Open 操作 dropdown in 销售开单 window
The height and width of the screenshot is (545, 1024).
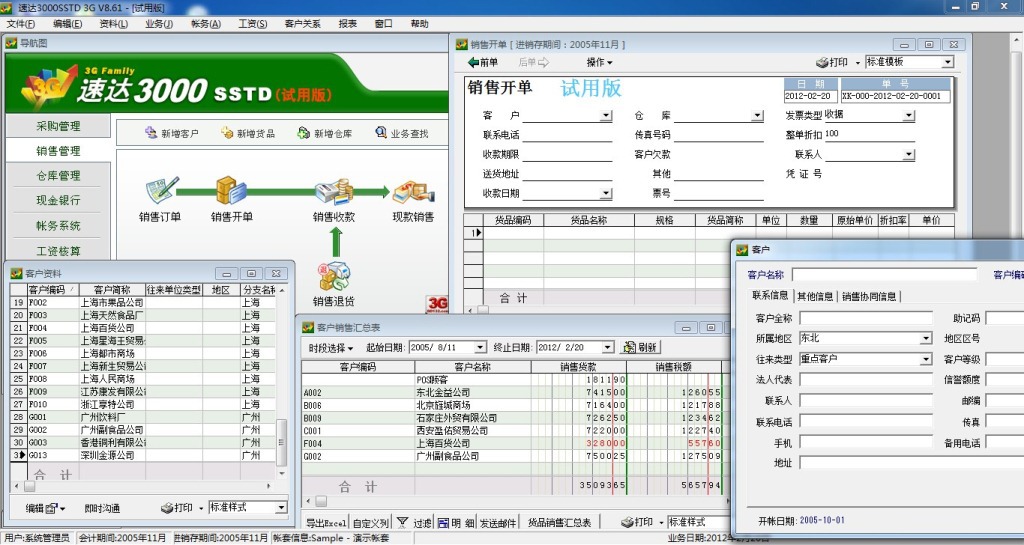pyautogui.click(x=600, y=62)
